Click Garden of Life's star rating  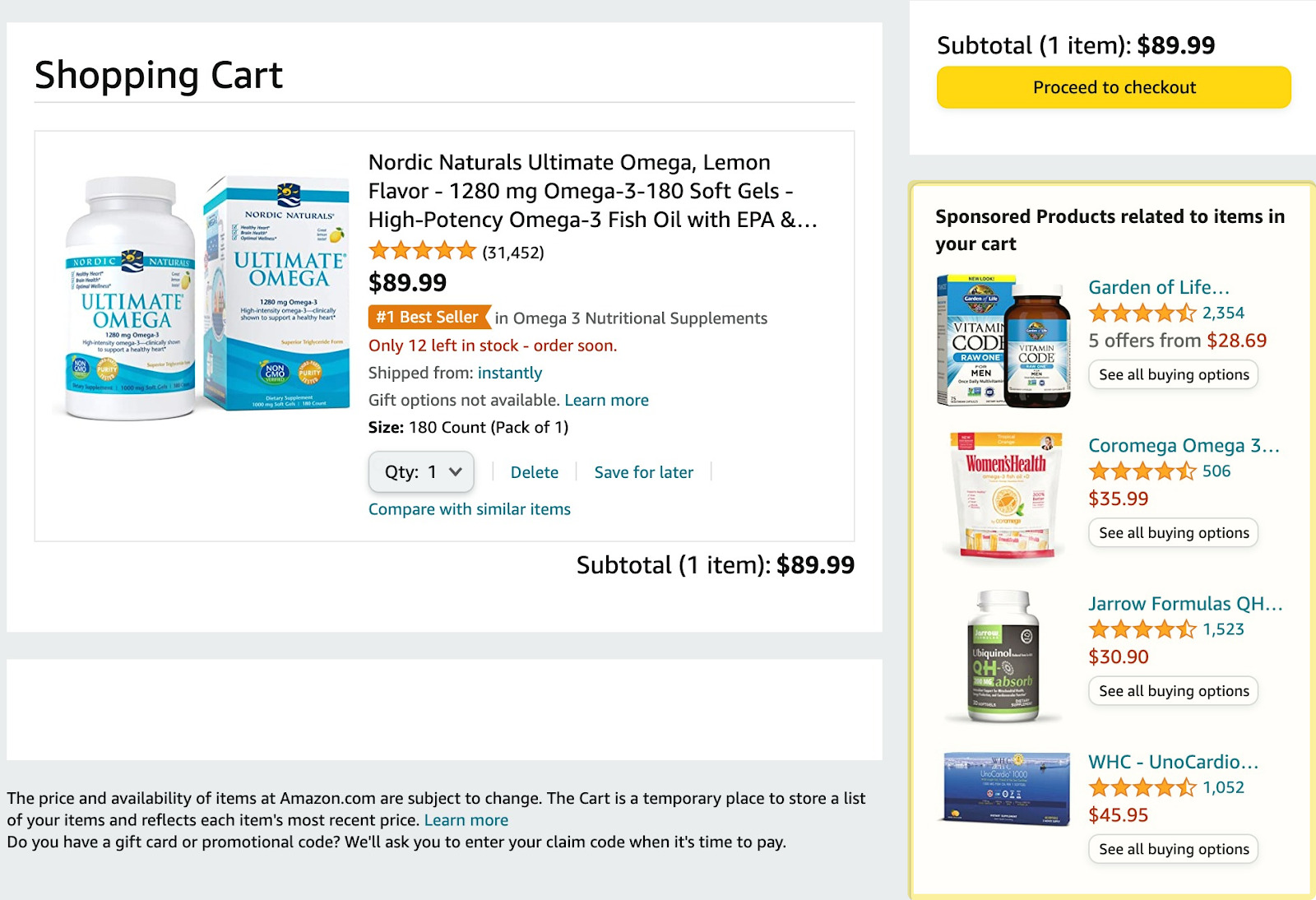click(1143, 313)
